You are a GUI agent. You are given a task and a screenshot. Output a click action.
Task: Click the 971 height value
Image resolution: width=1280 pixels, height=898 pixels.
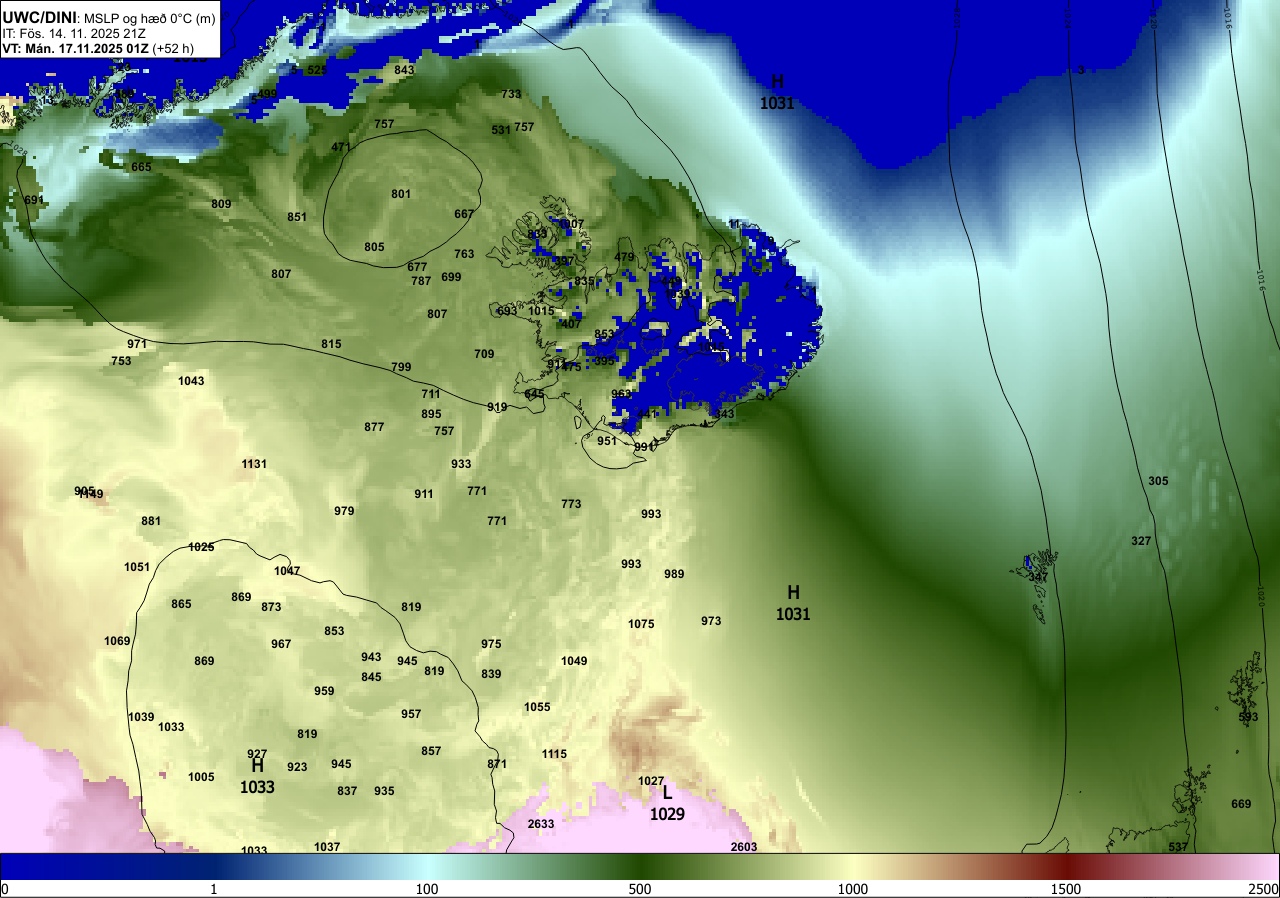pos(137,344)
